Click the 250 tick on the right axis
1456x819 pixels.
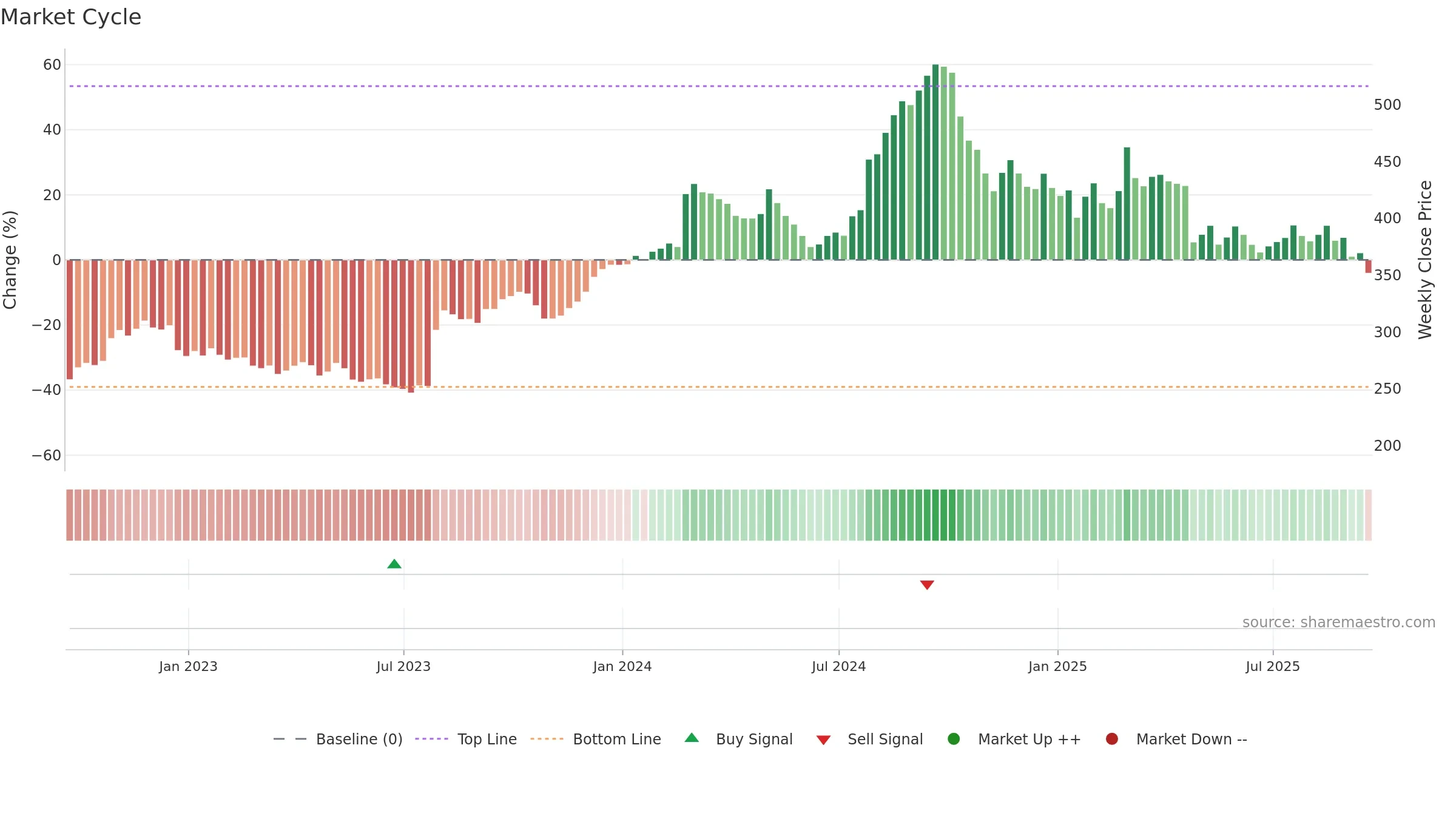click(x=1387, y=388)
